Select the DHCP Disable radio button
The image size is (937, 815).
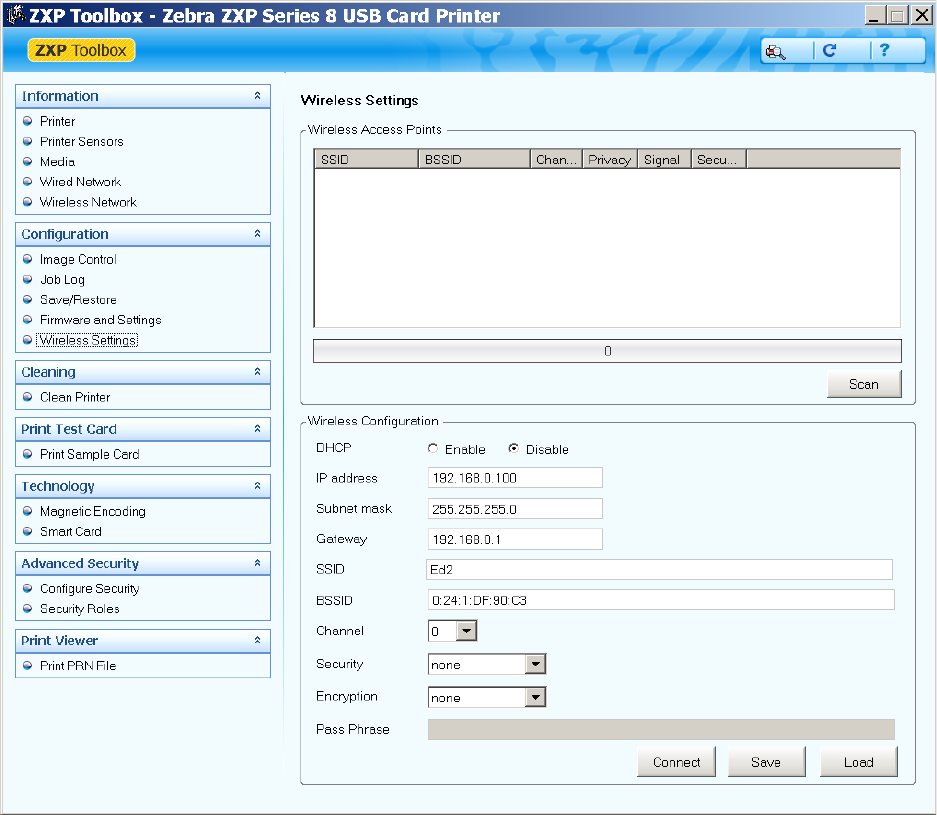point(513,448)
